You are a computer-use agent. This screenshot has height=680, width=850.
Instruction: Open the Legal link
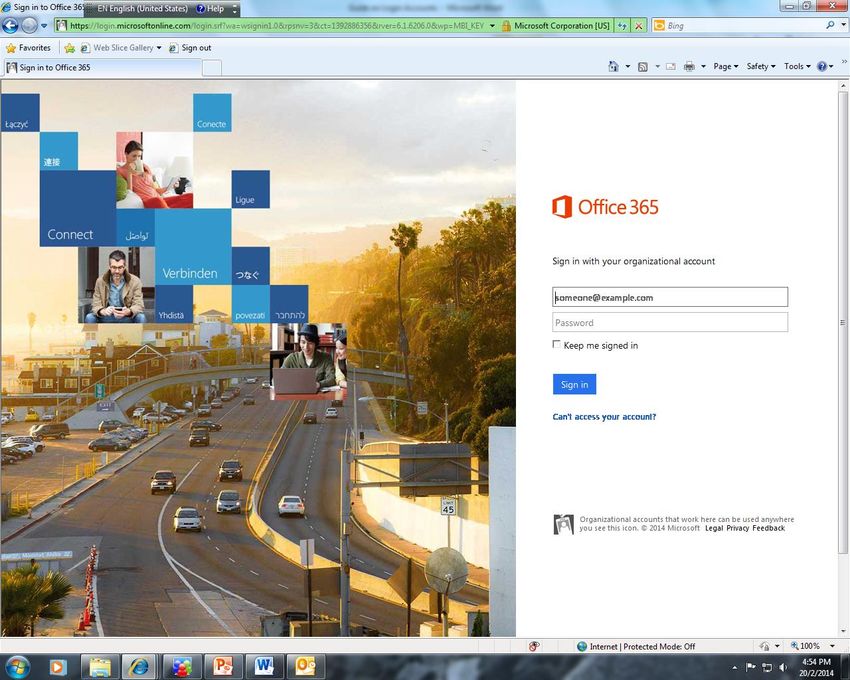click(714, 528)
